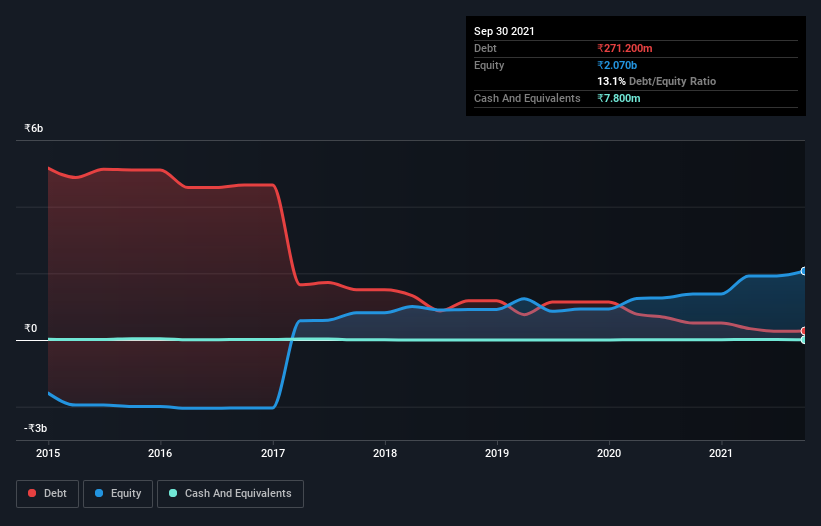This screenshot has width=821, height=526.
Task: Click tooltip Cash And Equivalents label
Action: [x=527, y=98]
